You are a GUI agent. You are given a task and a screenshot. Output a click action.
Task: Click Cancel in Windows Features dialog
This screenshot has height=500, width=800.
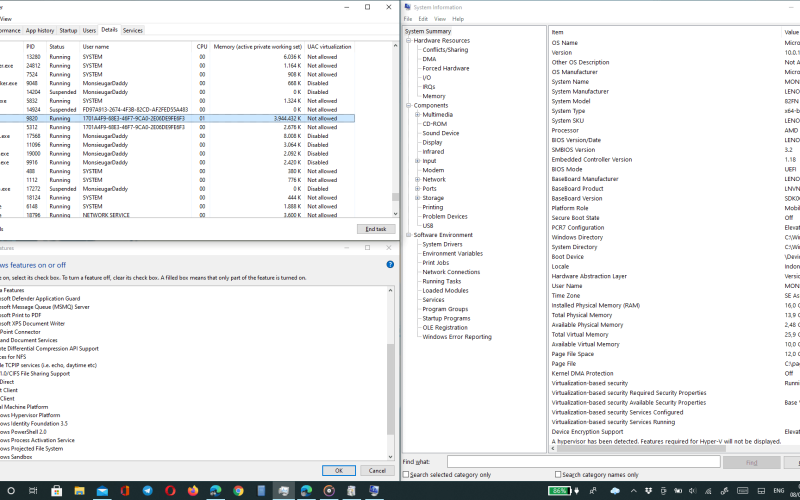pos(377,470)
